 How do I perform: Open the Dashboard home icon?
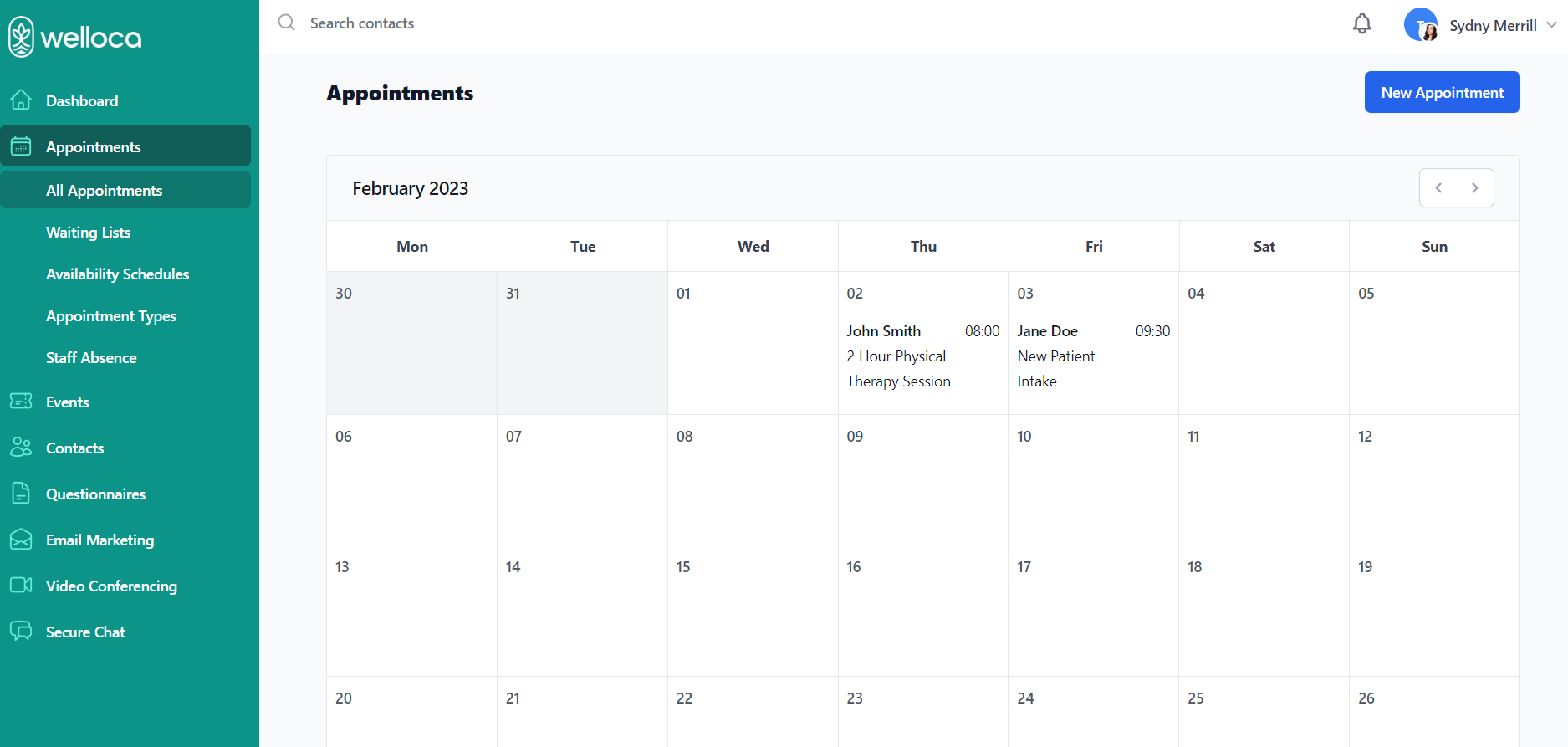[x=21, y=100]
